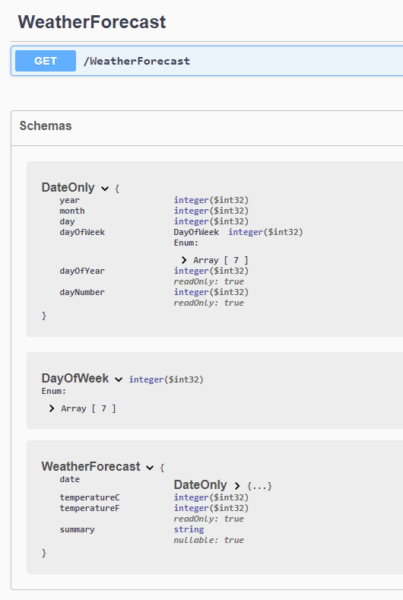Click the DayOfWeek schema title
Image resolution: width=403 pixels, height=600 pixels.
tap(75, 378)
